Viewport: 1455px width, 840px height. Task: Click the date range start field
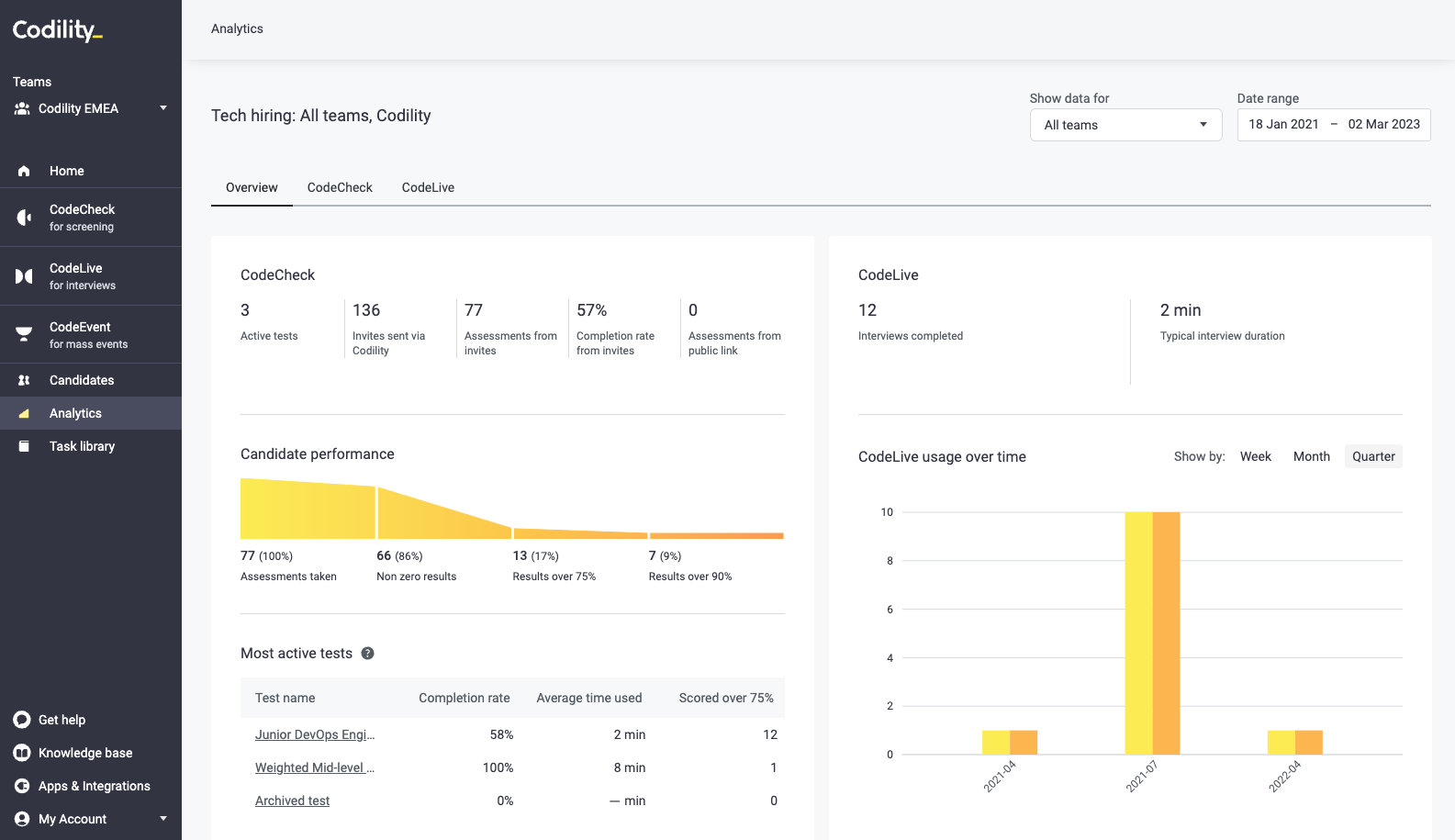[x=1282, y=125]
